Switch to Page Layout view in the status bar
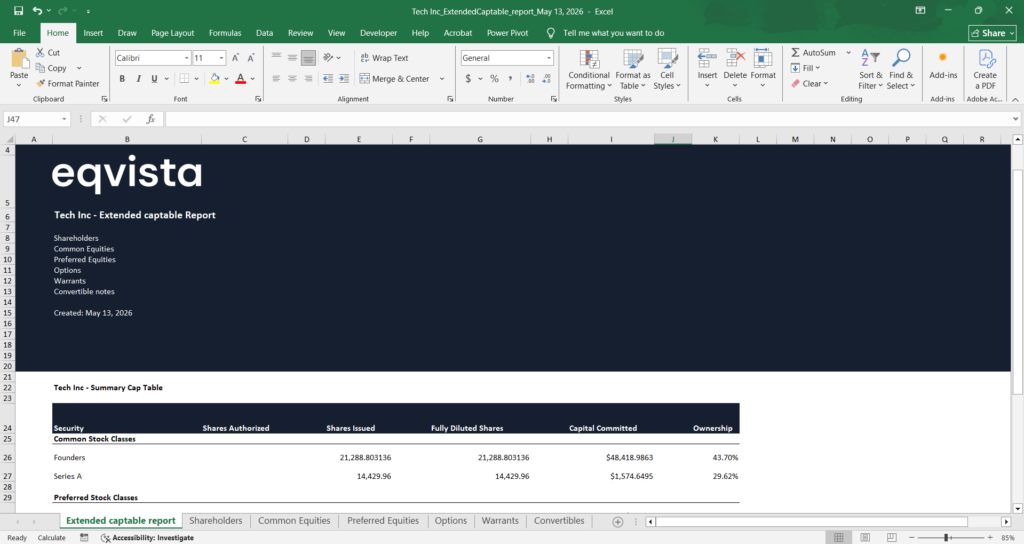The height and width of the screenshot is (544, 1024). [x=865, y=537]
